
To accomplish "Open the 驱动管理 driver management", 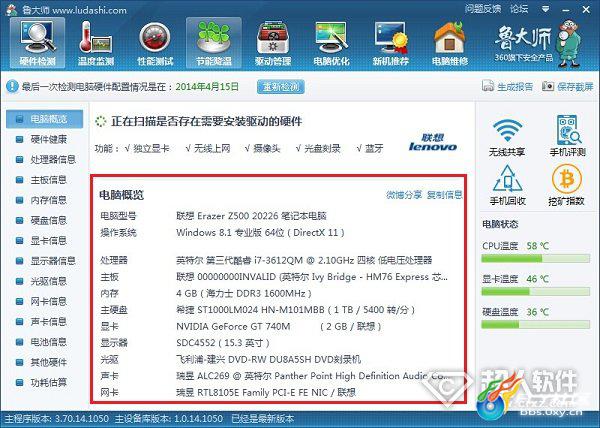I will [x=273, y=43].
